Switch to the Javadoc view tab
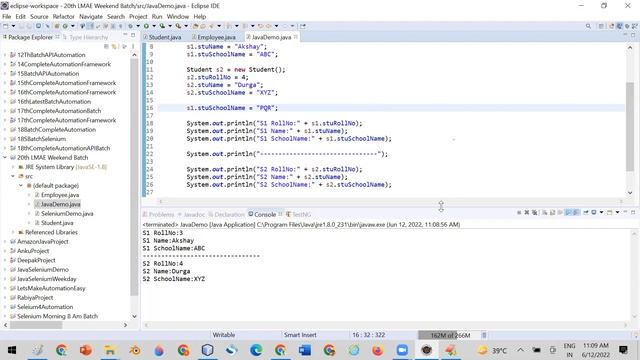 [x=191, y=214]
